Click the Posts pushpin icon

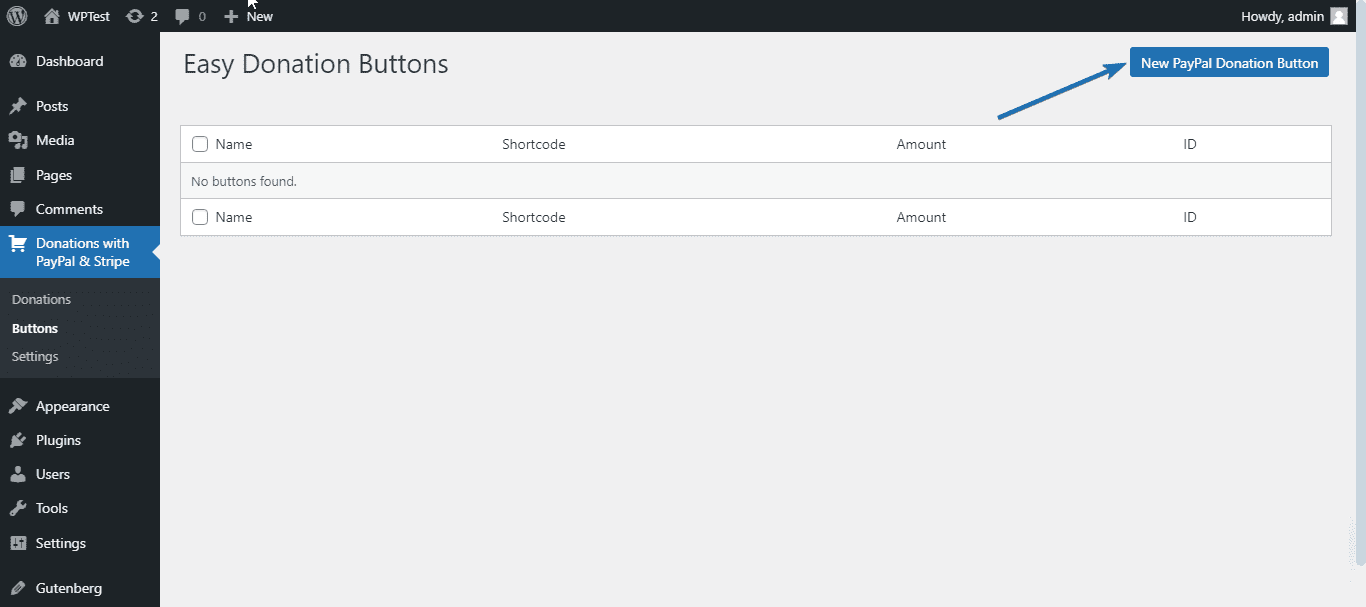[18, 106]
